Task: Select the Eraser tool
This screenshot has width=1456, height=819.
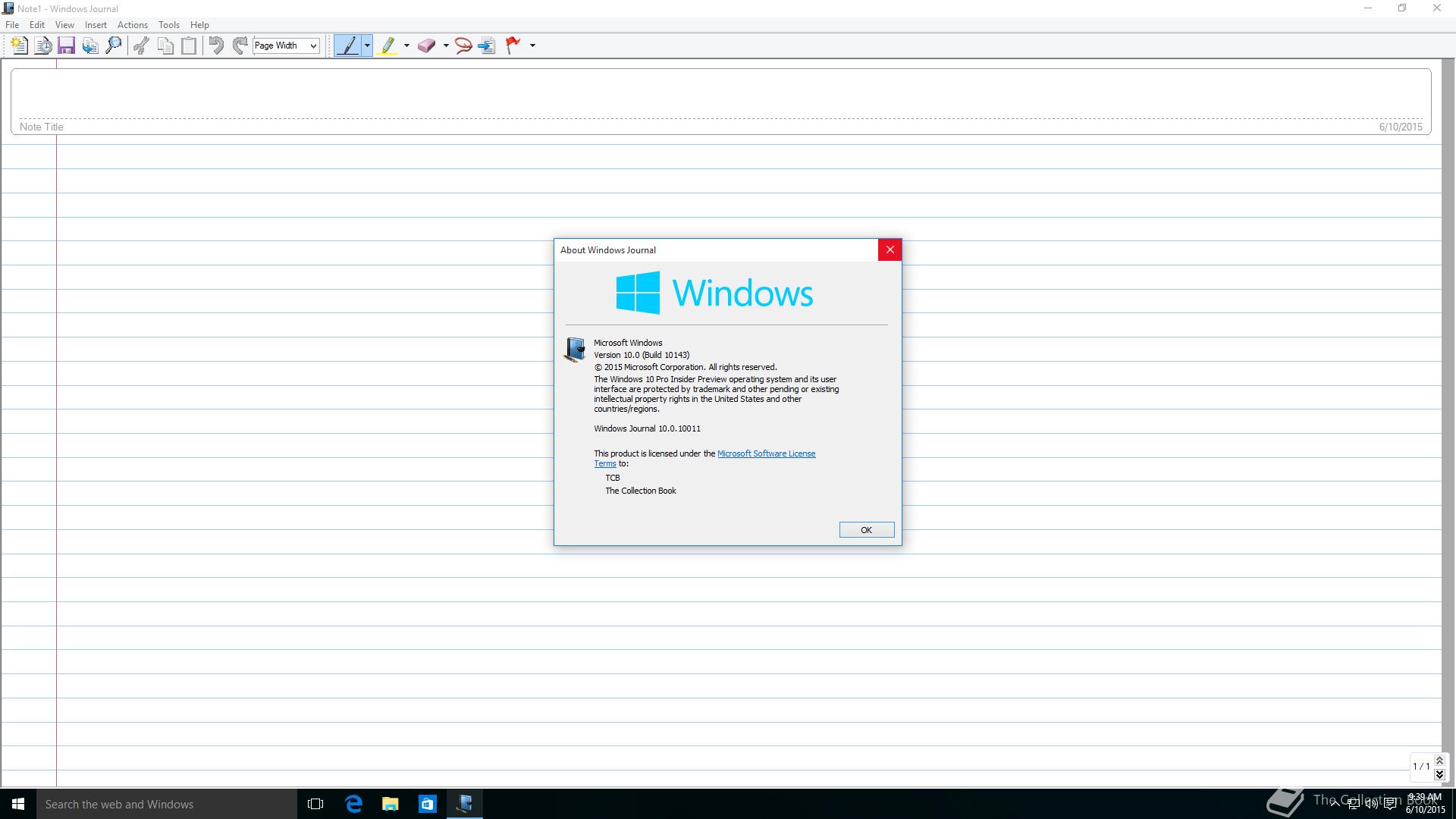Action: (x=426, y=45)
